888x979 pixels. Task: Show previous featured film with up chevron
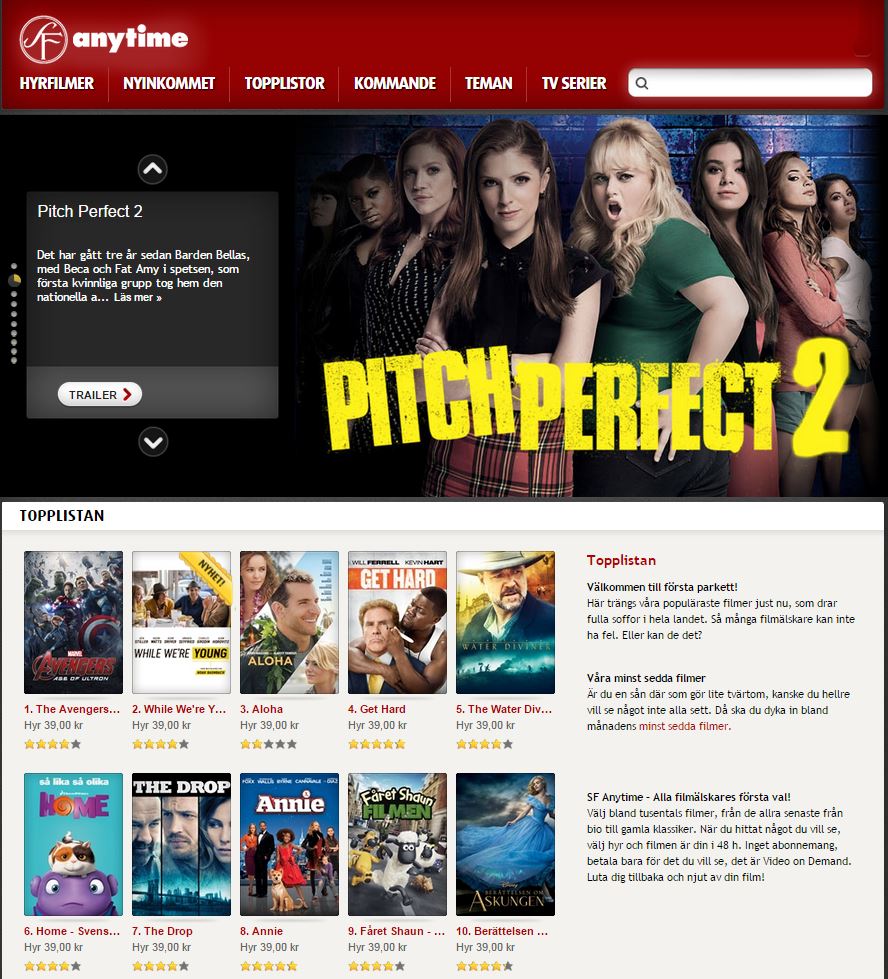(x=152, y=169)
